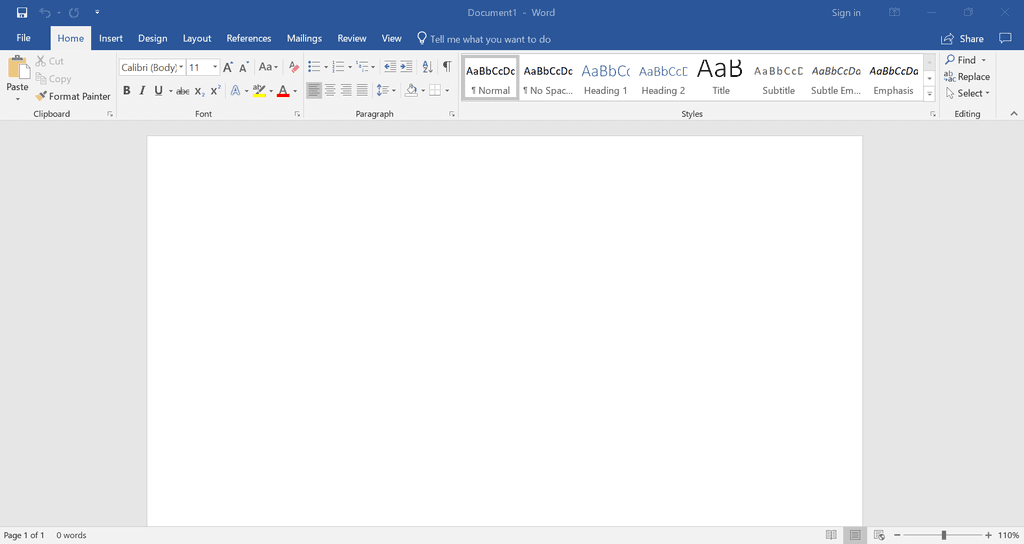Click the Sort A-Z icon

[x=427, y=67]
